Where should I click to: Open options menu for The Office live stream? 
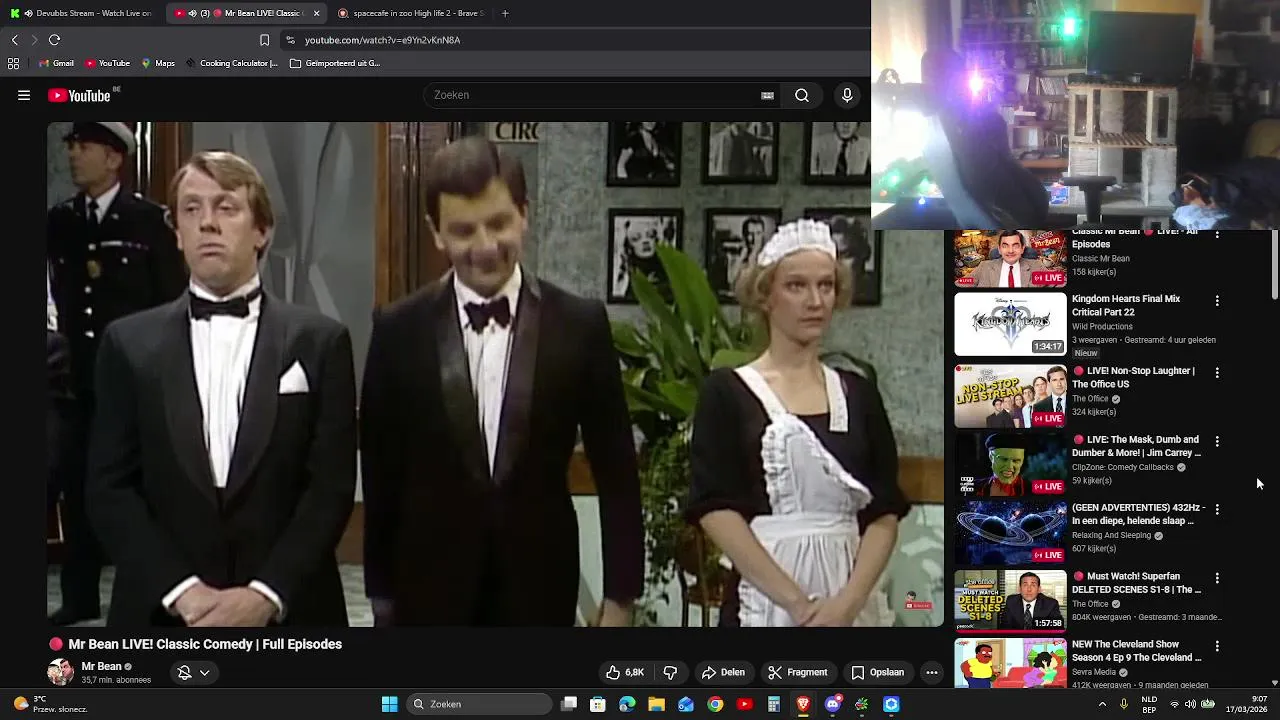[1217, 373]
